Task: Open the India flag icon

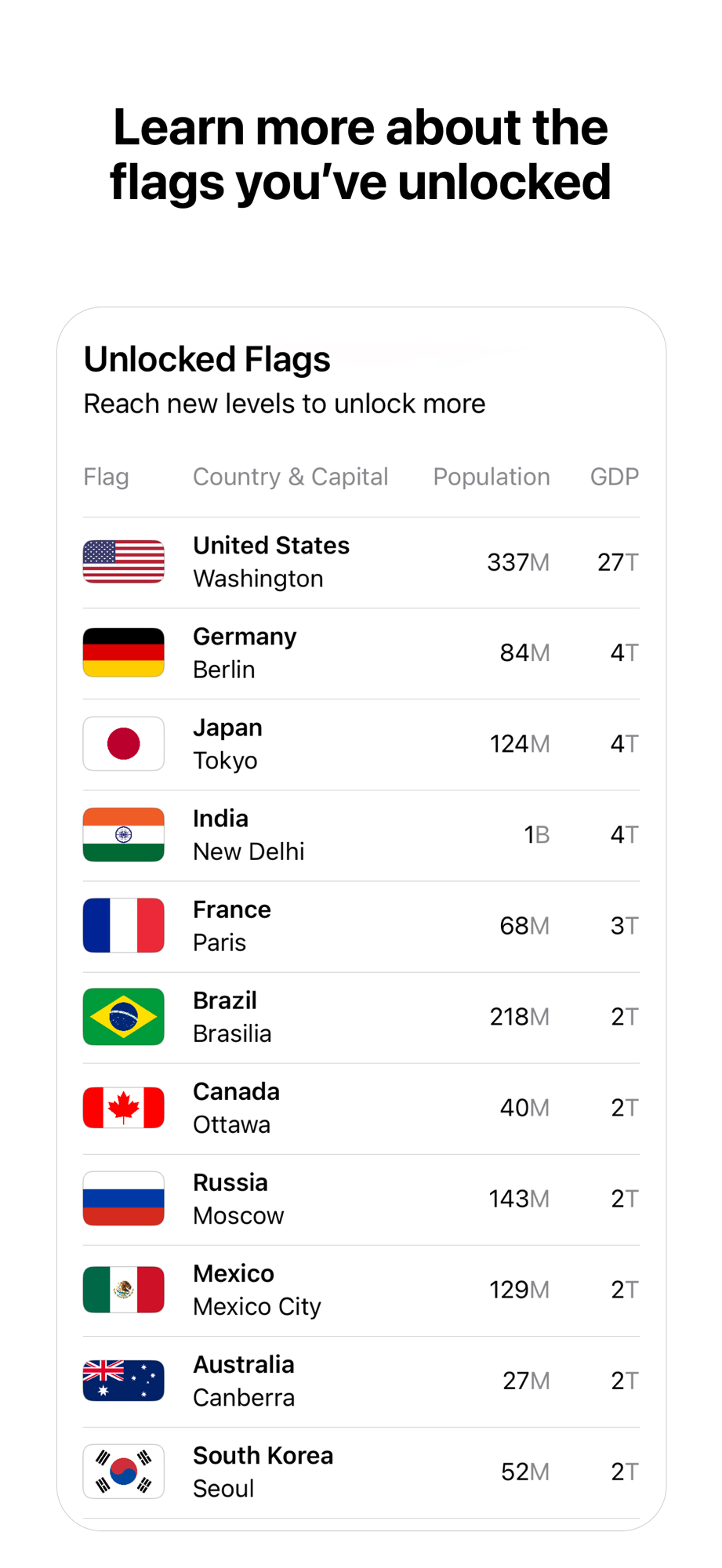Action: tap(124, 834)
